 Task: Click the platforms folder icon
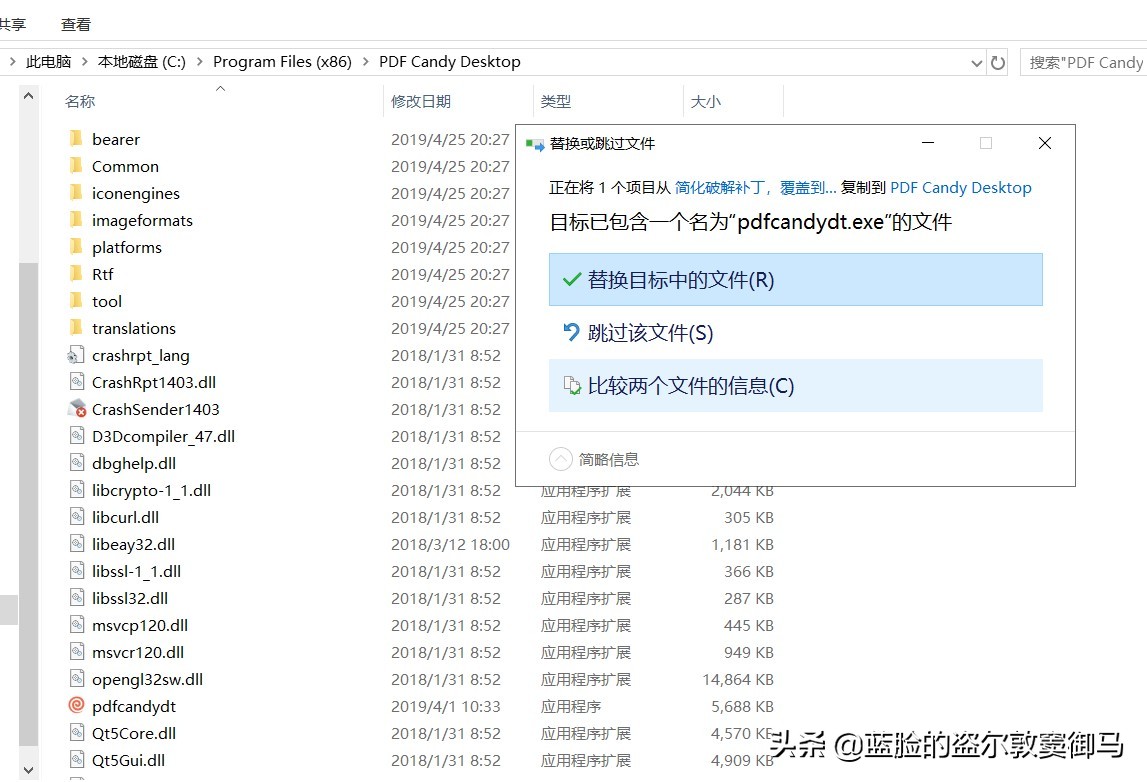pos(76,247)
